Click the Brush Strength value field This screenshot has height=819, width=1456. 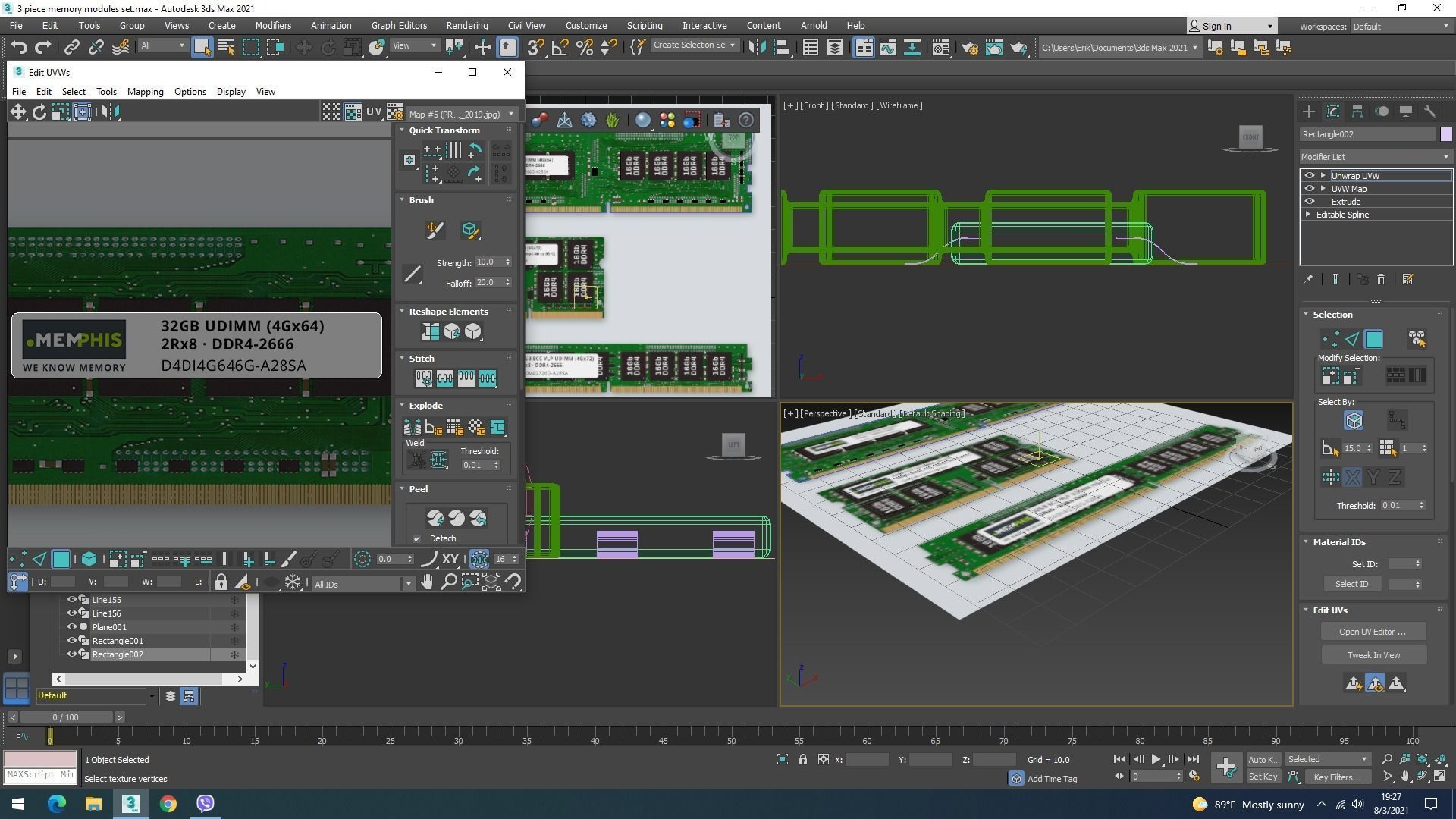(x=488, y=262)
